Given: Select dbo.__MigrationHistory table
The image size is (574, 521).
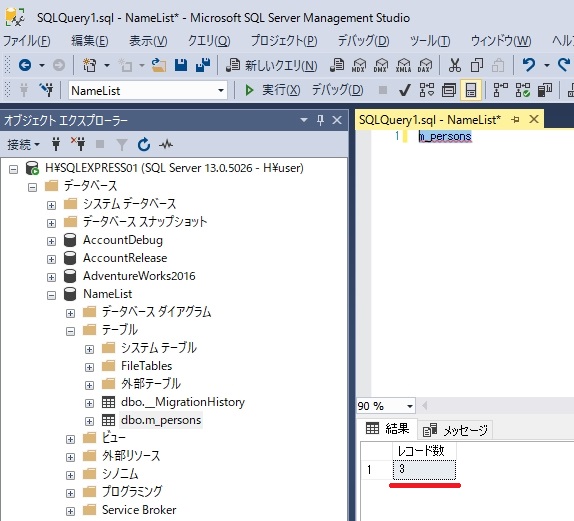Looking at the screenshot, I should [183, 402].
